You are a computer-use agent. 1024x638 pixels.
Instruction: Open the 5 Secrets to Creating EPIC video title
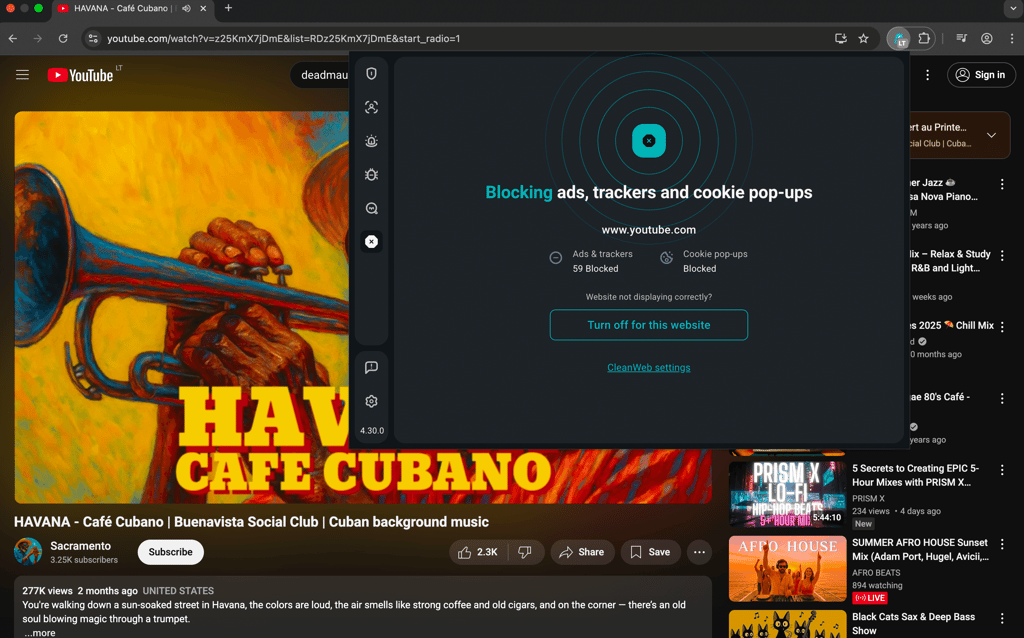916,475
